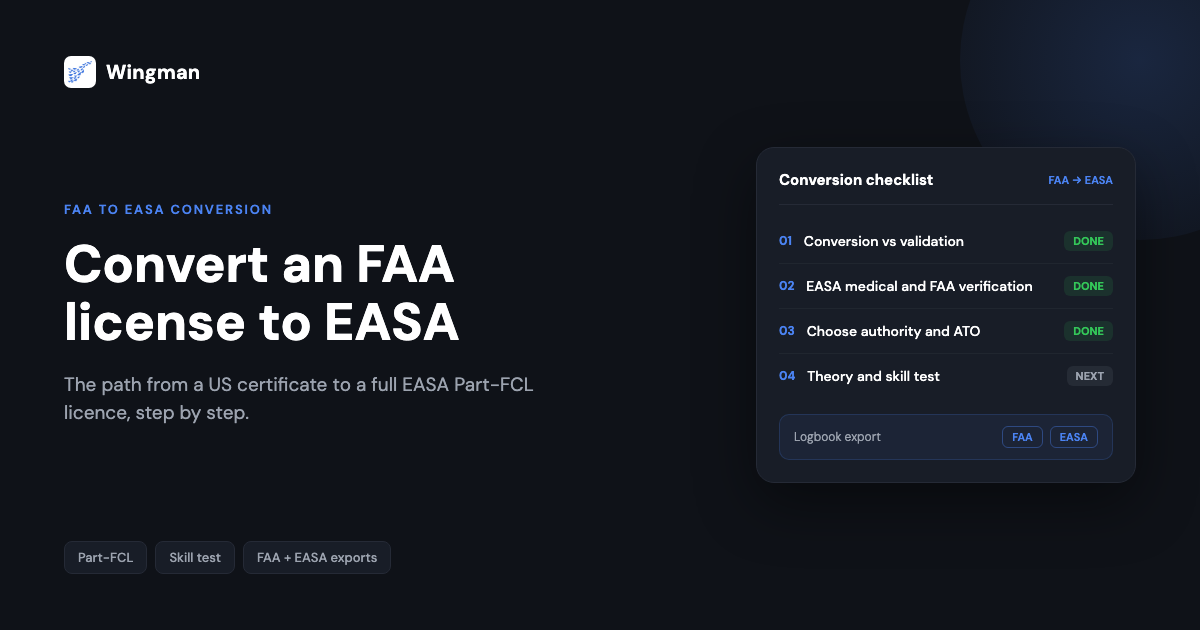Select the FAA + EASA exports tag
The width and height of the screenshot is (1200, 630).
[x=317, y=558]
